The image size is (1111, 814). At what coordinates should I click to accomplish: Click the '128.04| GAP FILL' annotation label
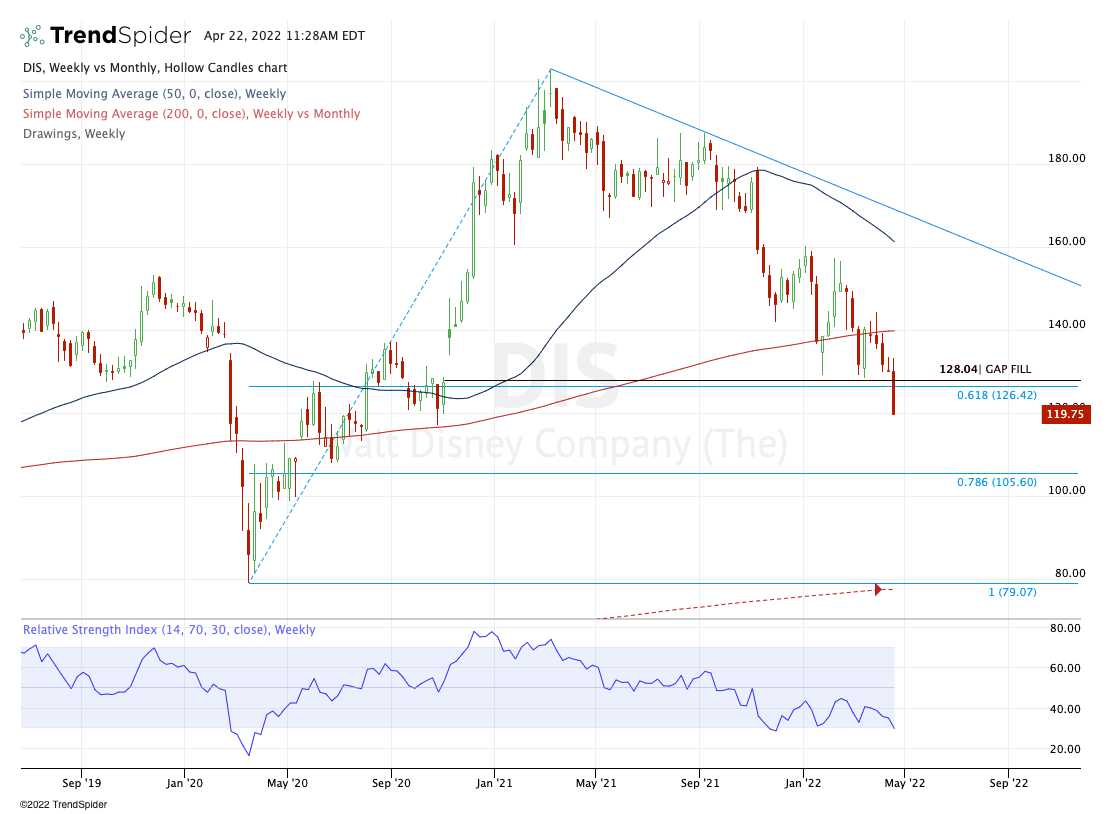[985, 369]
